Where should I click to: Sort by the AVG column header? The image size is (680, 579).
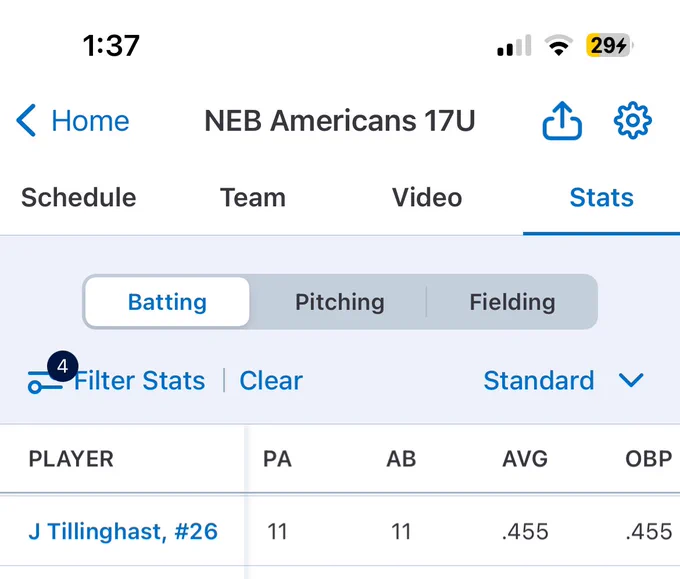(525, 459)
